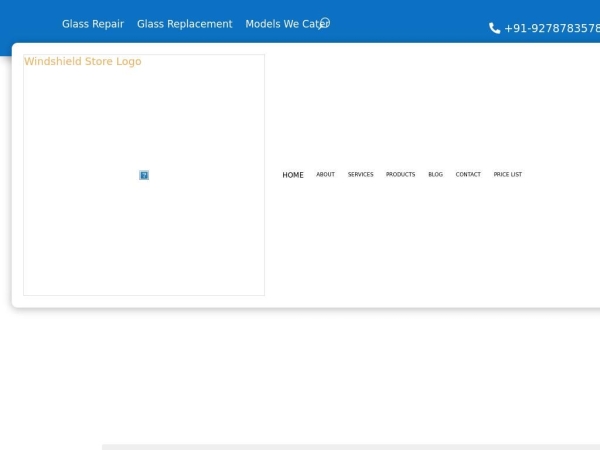Screen dimensions: 600x450
Task: Expand the PRODUCTS menu
Action: [400, 175]
